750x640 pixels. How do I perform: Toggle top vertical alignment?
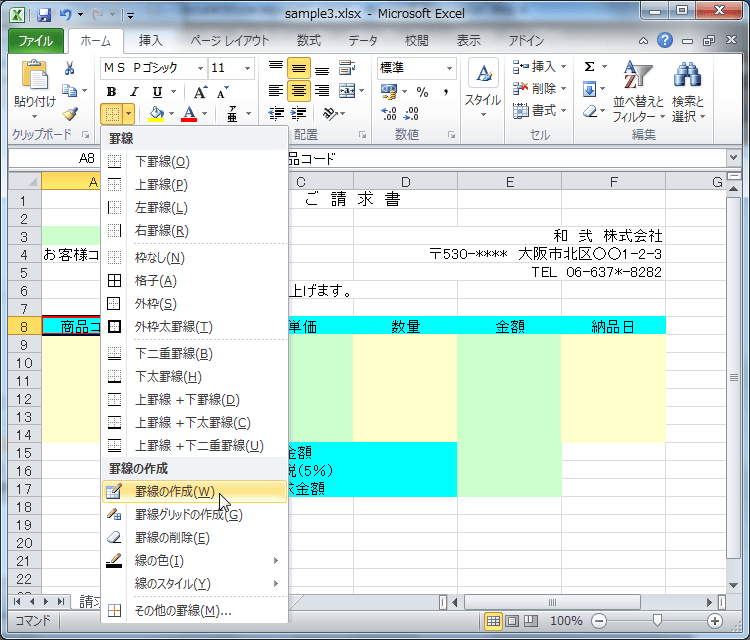pyautogui.click(x=276, y=68)
